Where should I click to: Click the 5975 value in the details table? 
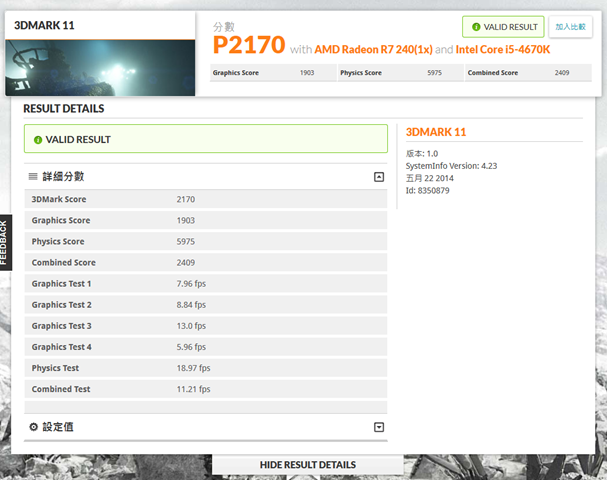[186, 242]
